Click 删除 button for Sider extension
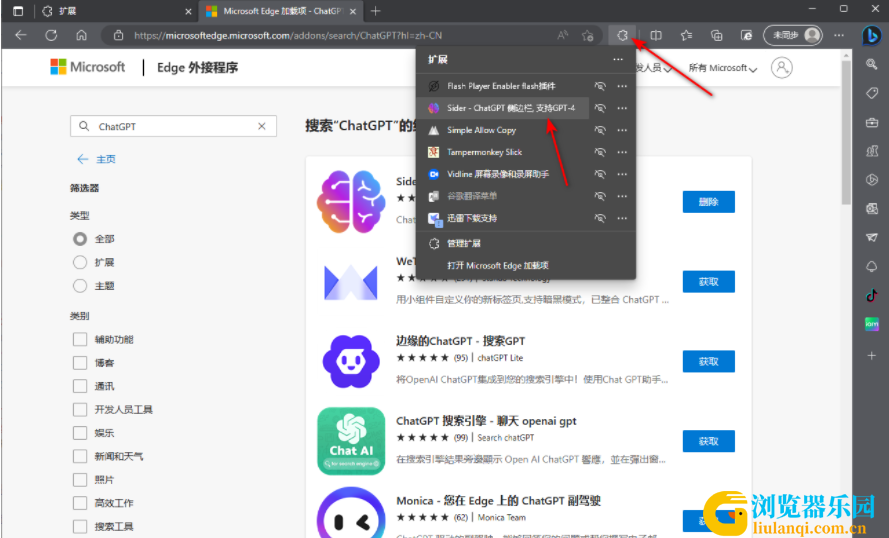The width and height of the screenshot is (889, 538). click(x=708, y=202)
